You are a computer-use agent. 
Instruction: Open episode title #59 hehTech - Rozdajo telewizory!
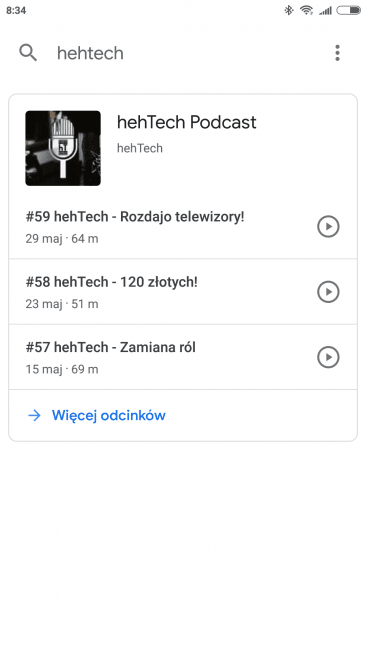click(135, 217)
